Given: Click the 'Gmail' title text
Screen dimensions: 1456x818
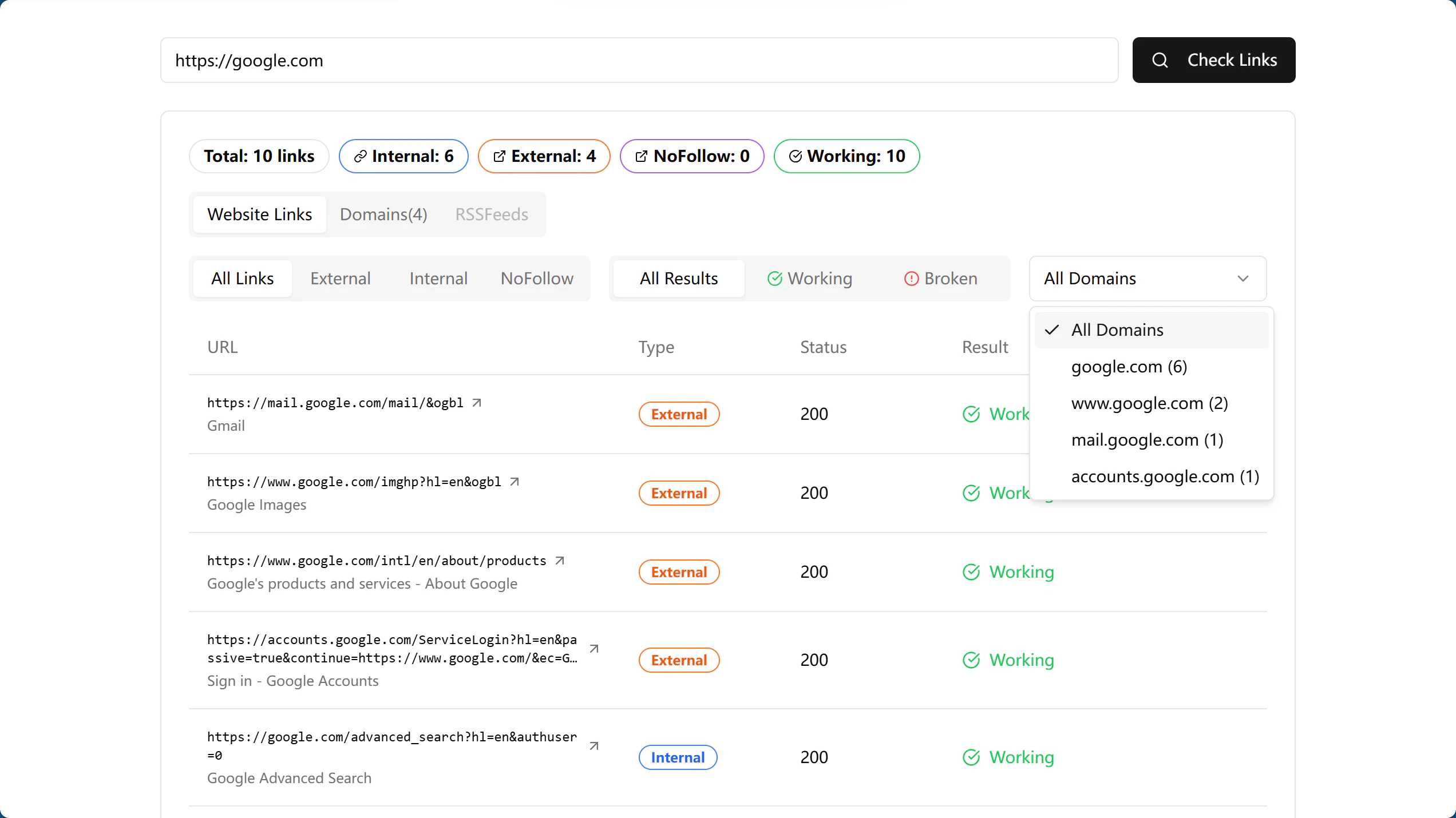Looking at the screenshot, I should coord(226,426).
